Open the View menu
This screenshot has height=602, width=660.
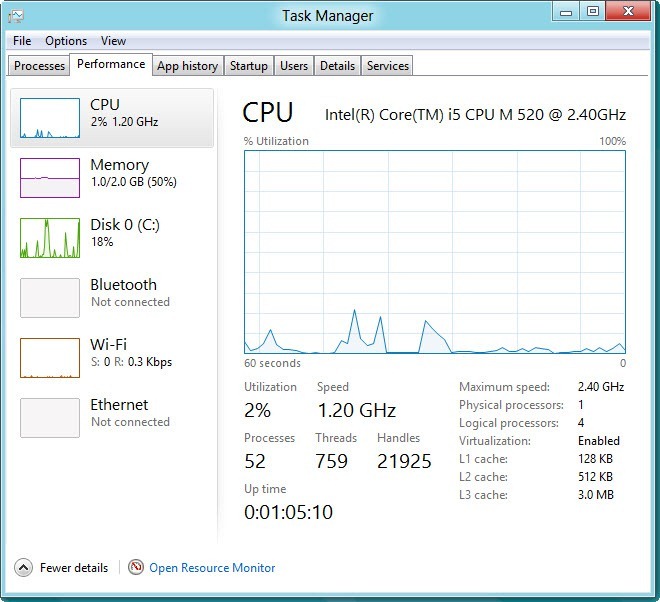113,41
